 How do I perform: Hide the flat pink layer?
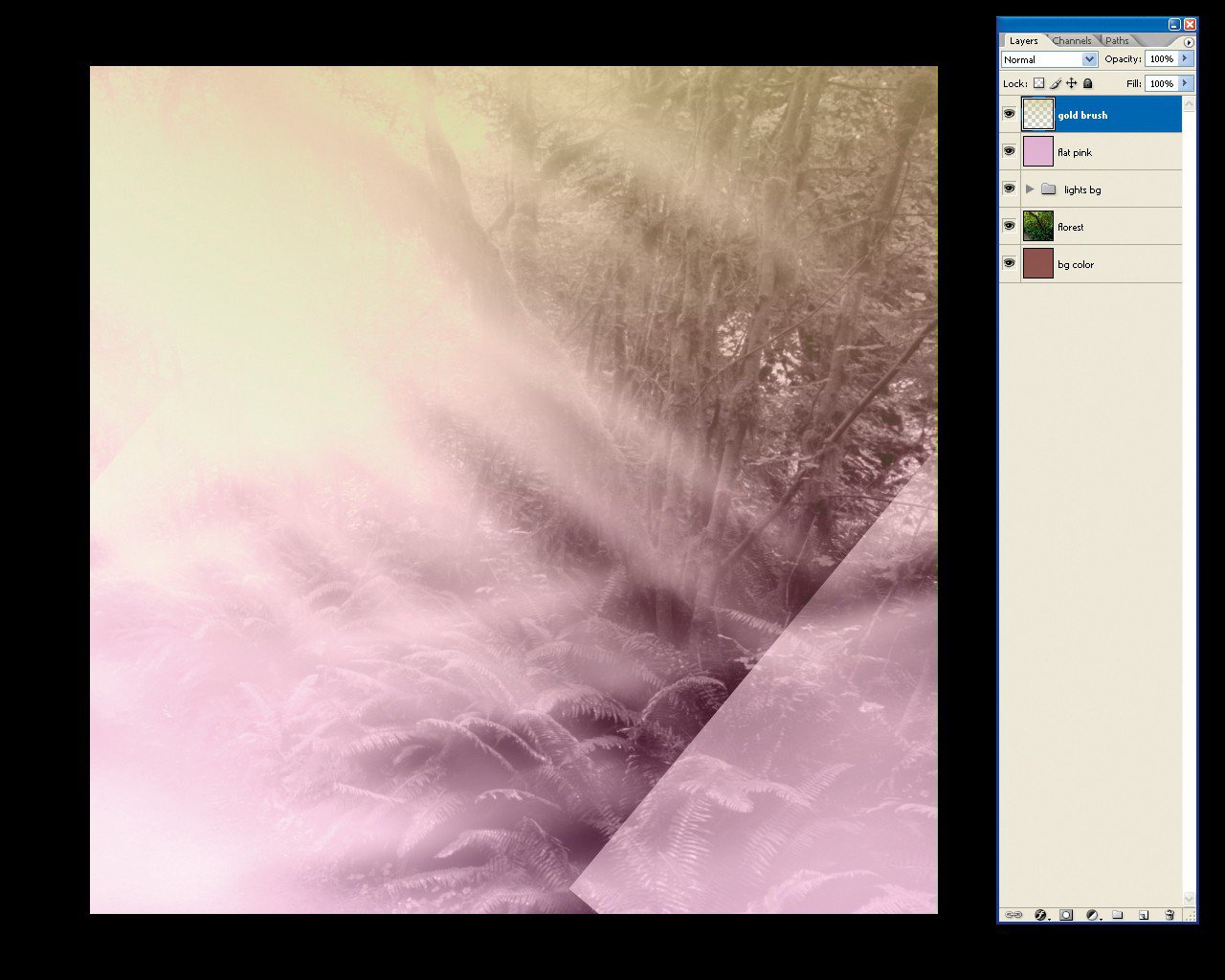click(1009, 151)
